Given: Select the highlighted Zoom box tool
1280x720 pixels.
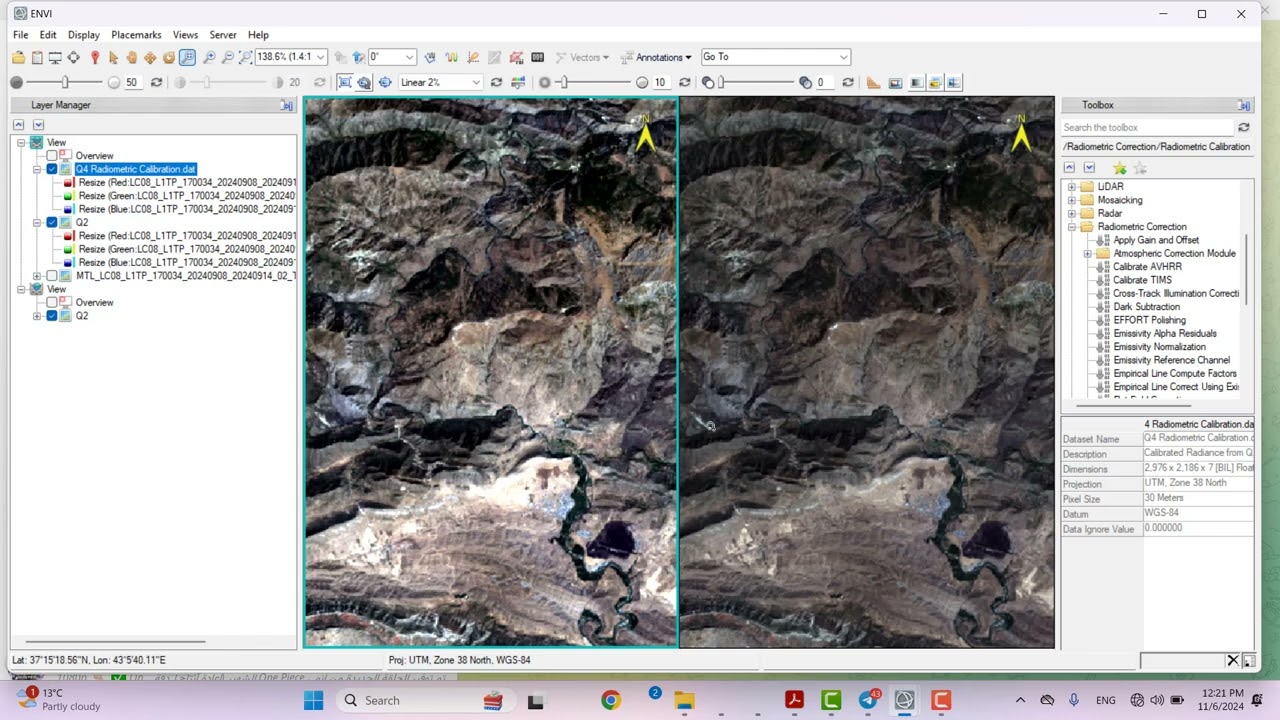Looking at the screenshot, I should click(x=187, y=58).
